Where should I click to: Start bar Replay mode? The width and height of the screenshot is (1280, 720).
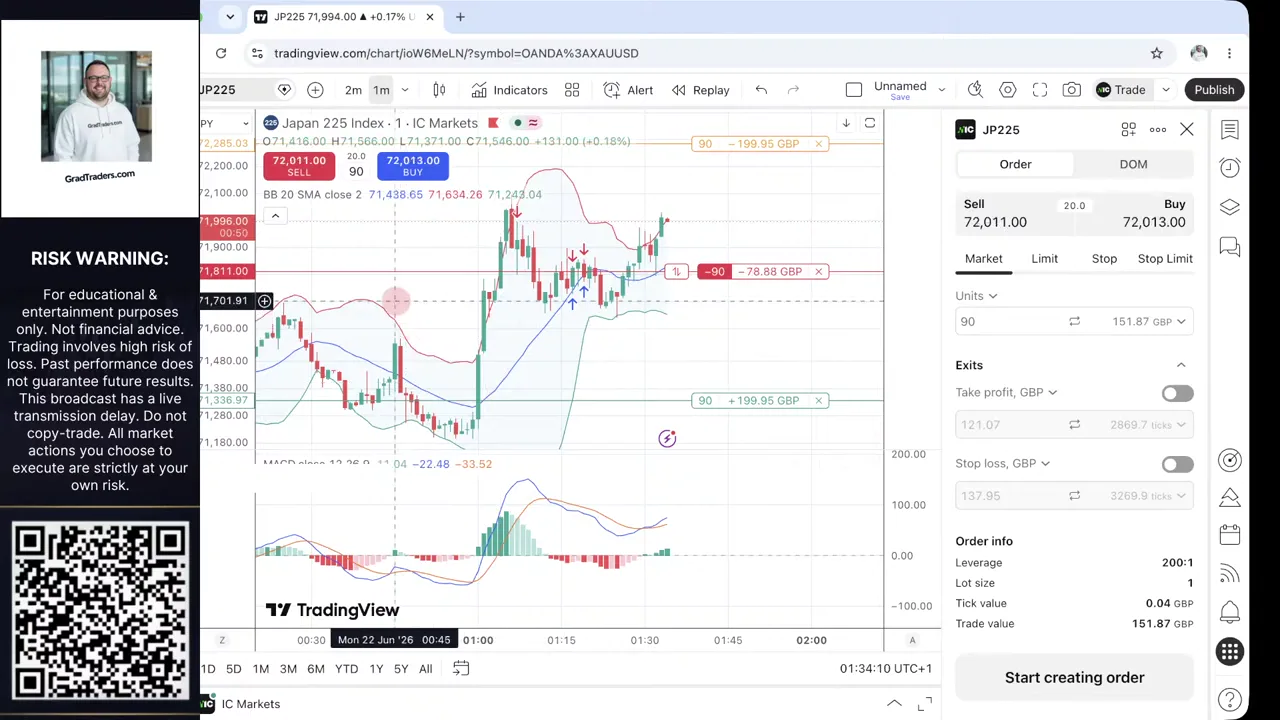[x=700, y=90]
